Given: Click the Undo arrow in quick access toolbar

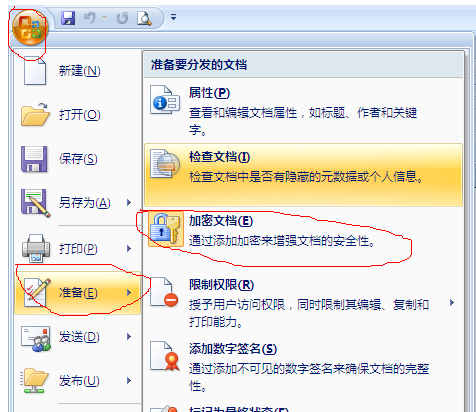Looking at the screenshot, I should (89, 17).
